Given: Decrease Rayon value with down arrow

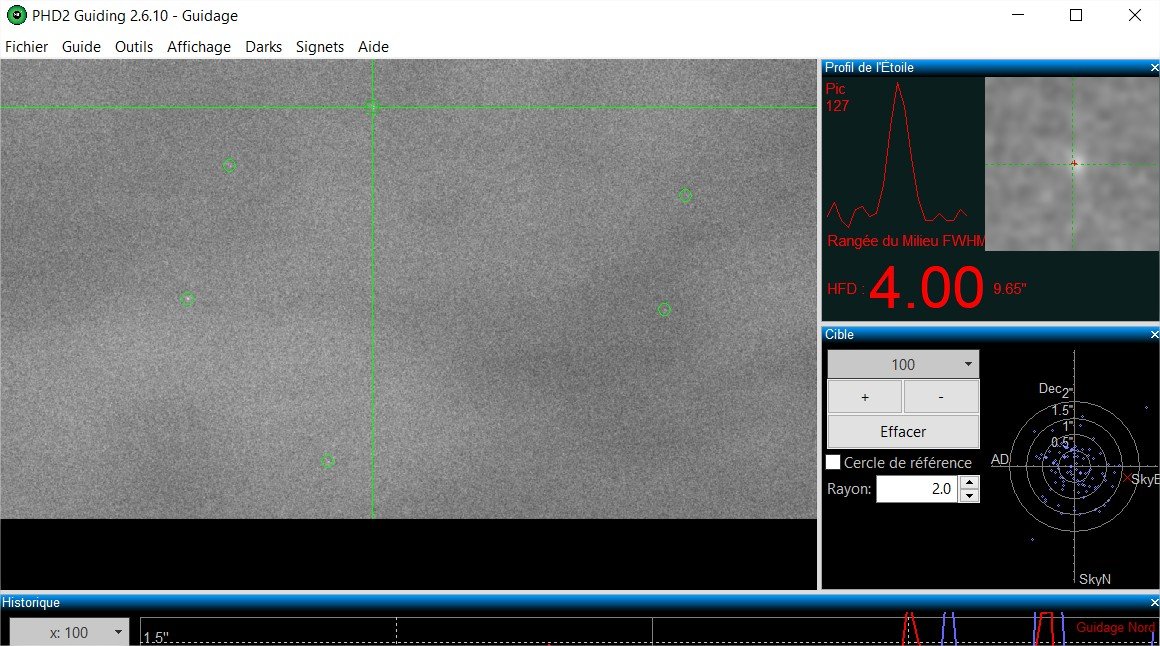Looking at the screenshot, I should (x=969, y=496).
